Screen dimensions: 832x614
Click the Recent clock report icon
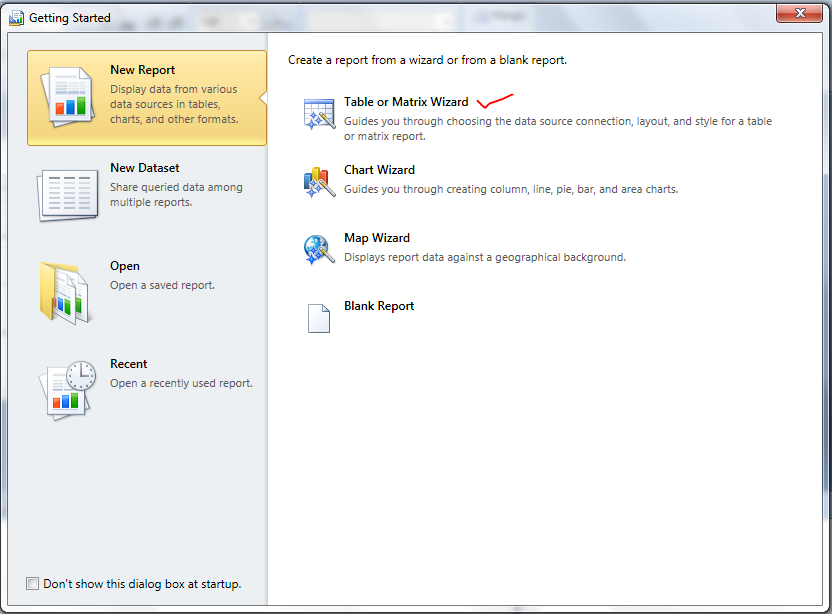pyautogui.click(x=67, y=391)
